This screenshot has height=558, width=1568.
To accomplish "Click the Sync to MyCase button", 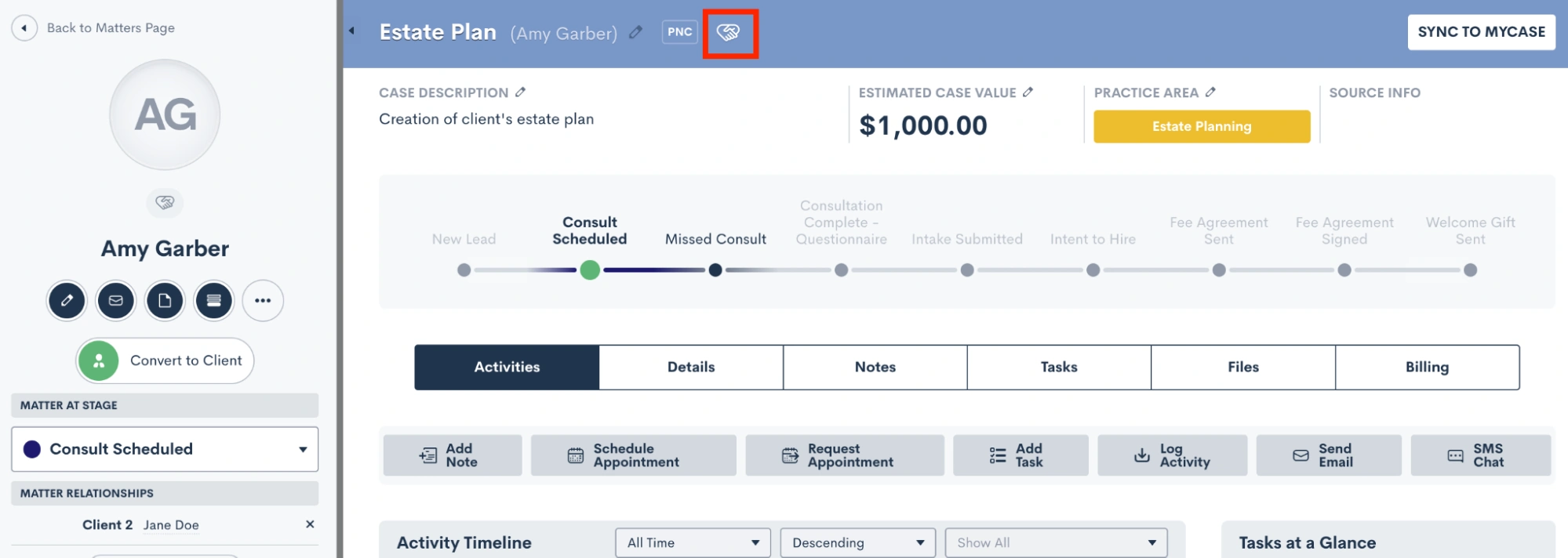I will click(1481, 32).
